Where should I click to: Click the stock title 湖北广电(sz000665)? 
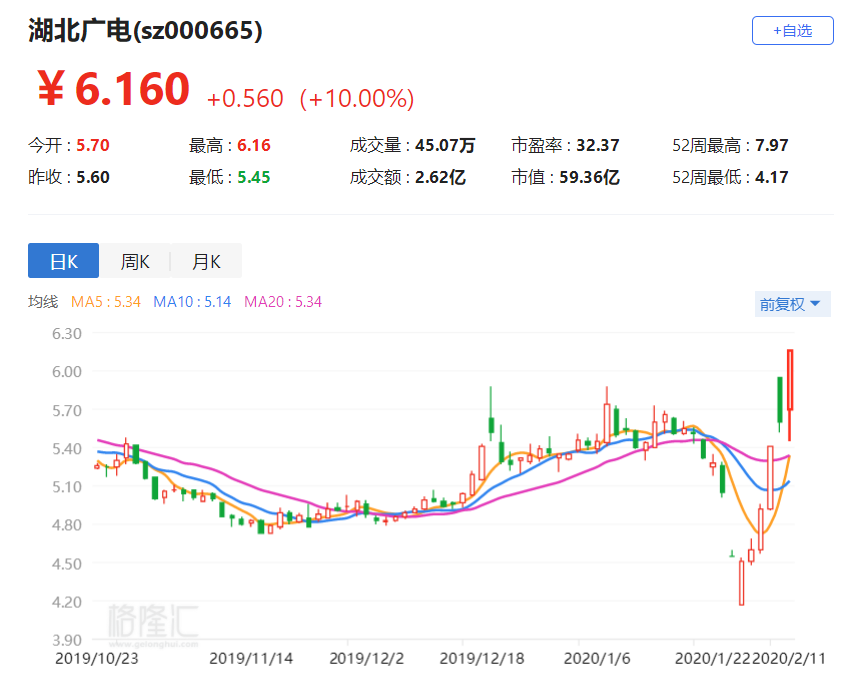145,30
